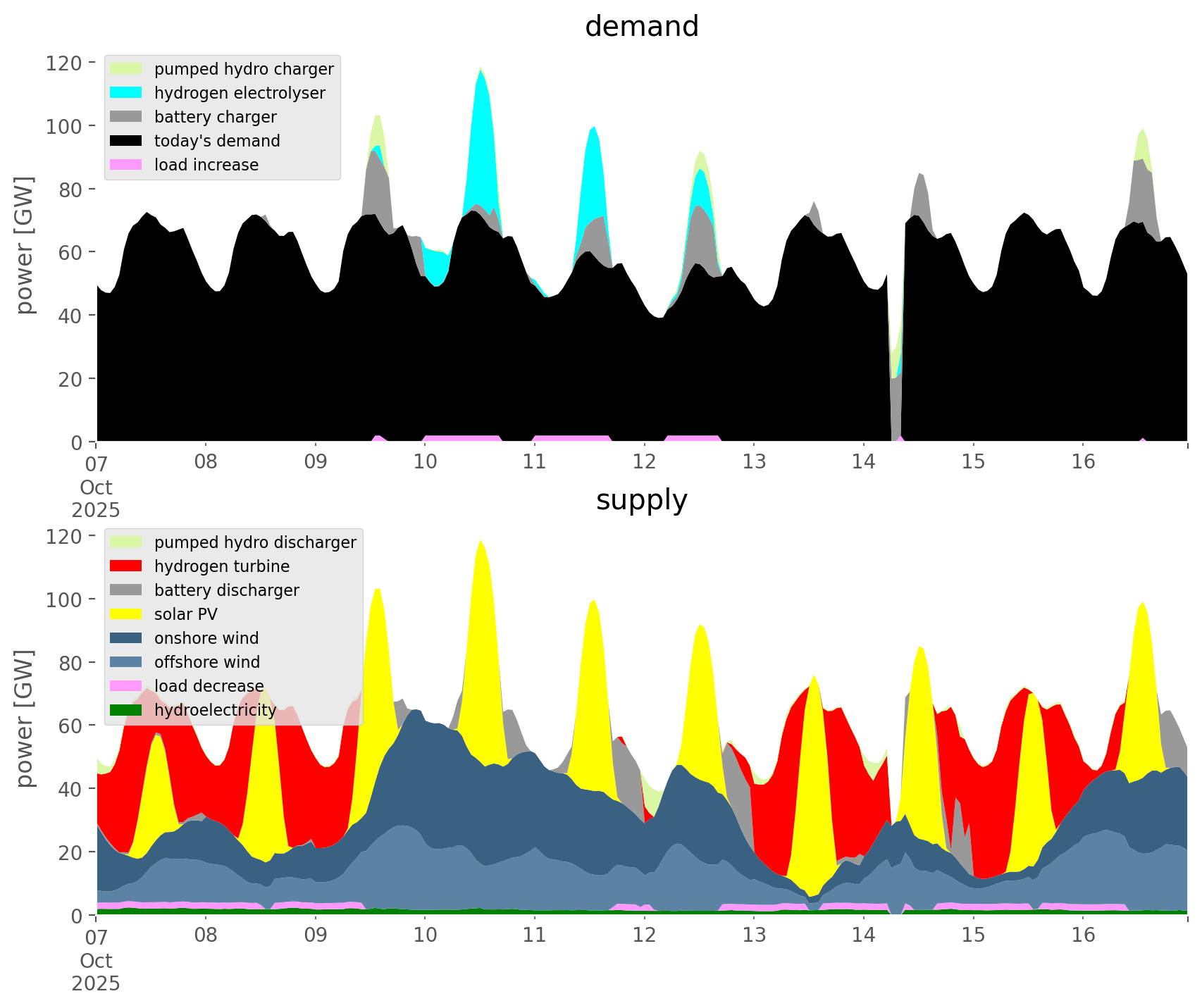Image resolution: width=1202 pixels, height=1008 pixels.
Task: Click the cyan hydrogen electrolyser legend swatch
Action: 127,93
